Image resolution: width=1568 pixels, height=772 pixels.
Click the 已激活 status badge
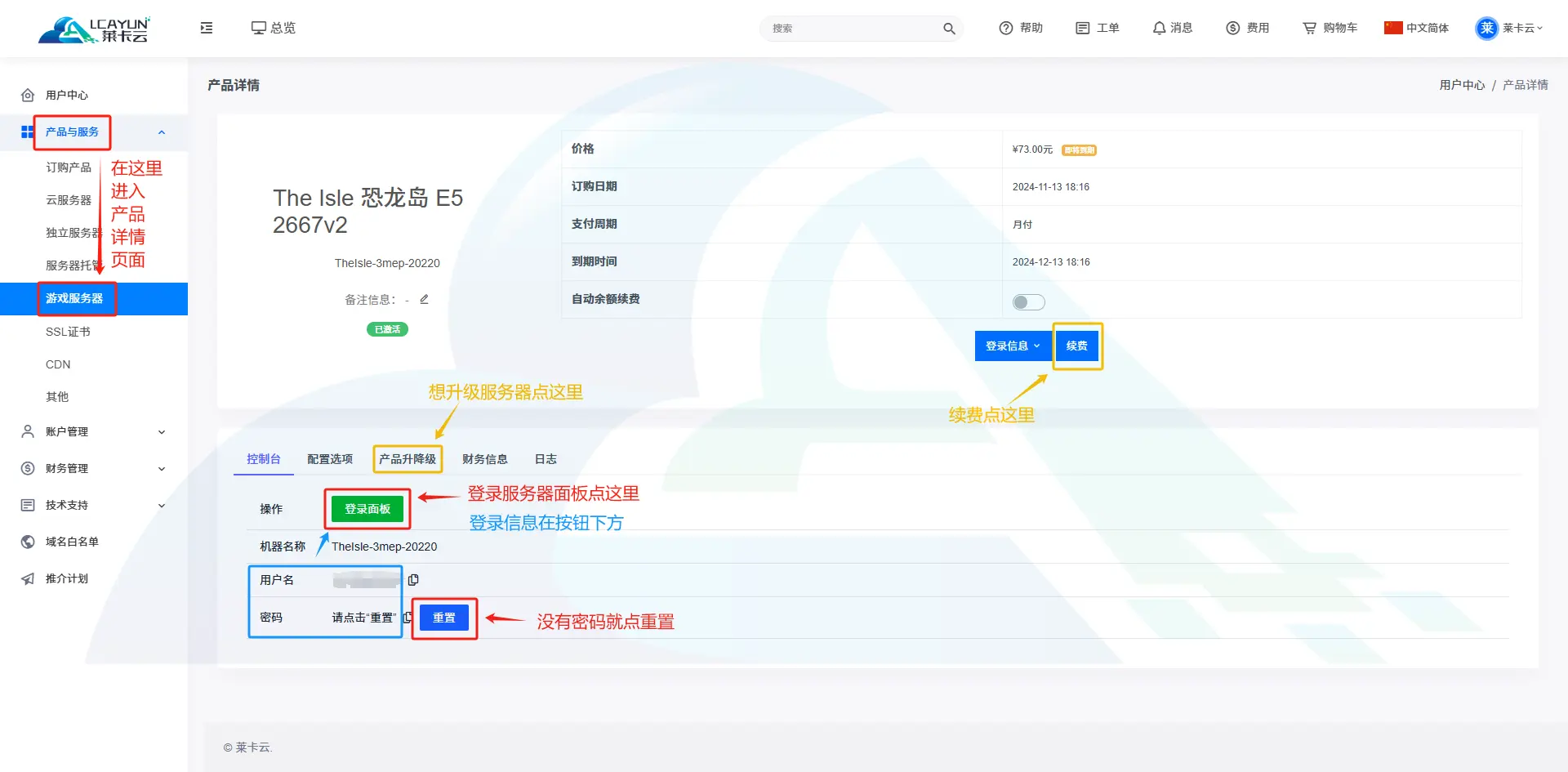[387, 329]
